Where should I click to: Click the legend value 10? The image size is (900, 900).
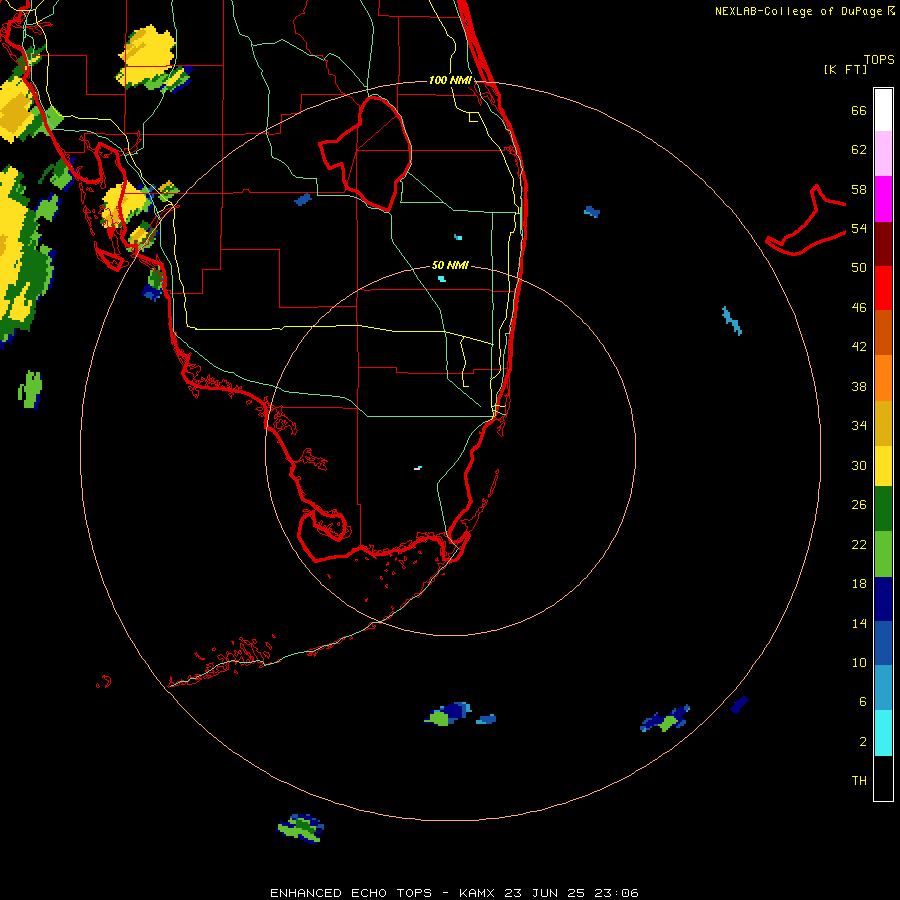click(x=859, y=662)
